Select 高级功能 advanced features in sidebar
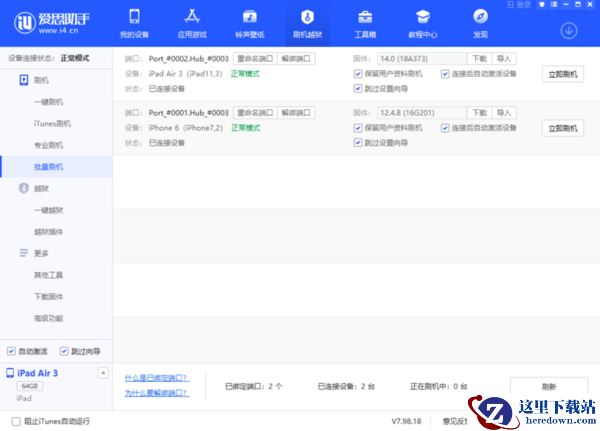Screen dimensions: 600x431 (49, 318)
